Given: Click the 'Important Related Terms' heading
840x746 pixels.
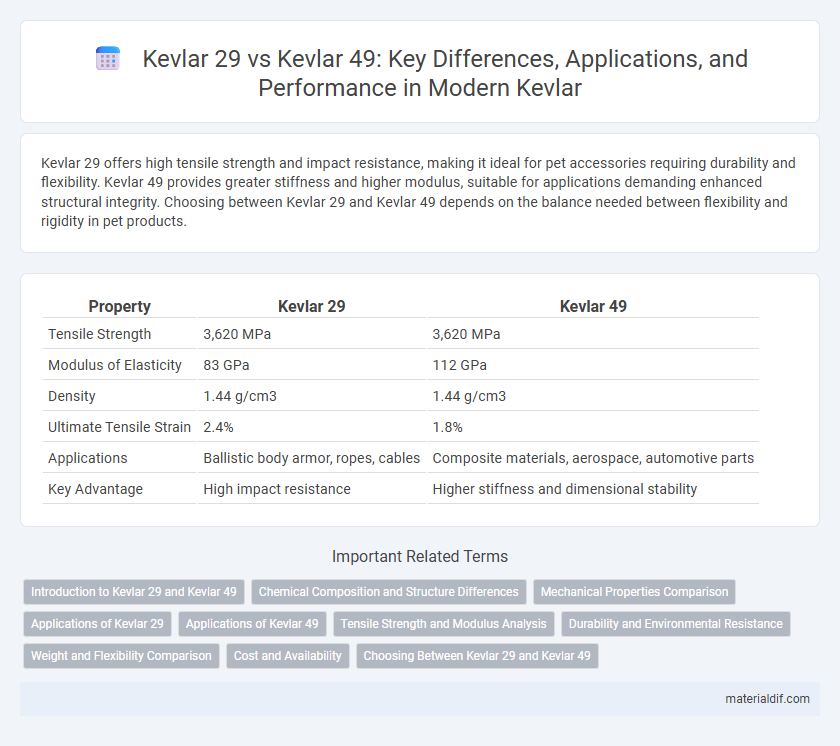Looking at the screenshot, I should click(x=420, y=556).
